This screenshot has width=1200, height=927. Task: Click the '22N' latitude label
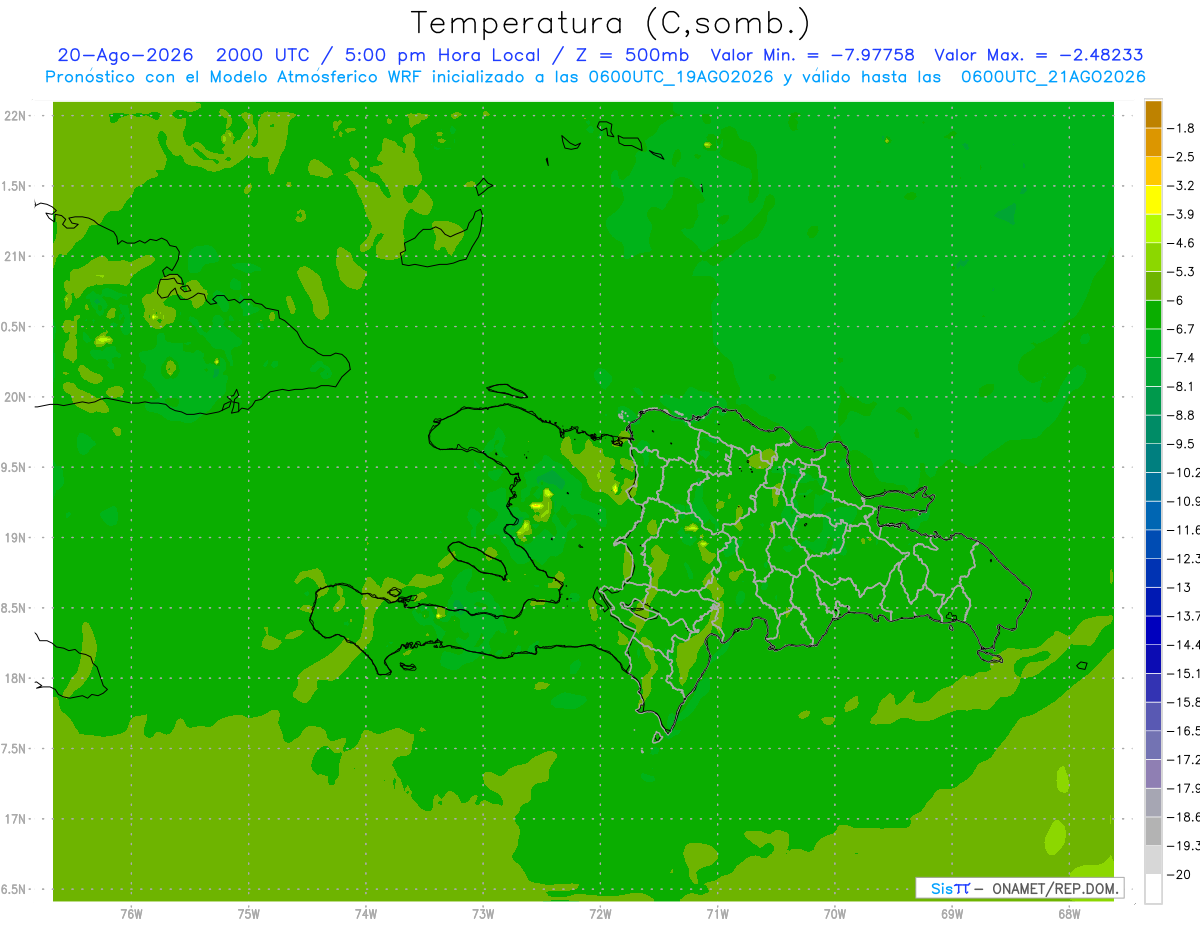point(15,115)
